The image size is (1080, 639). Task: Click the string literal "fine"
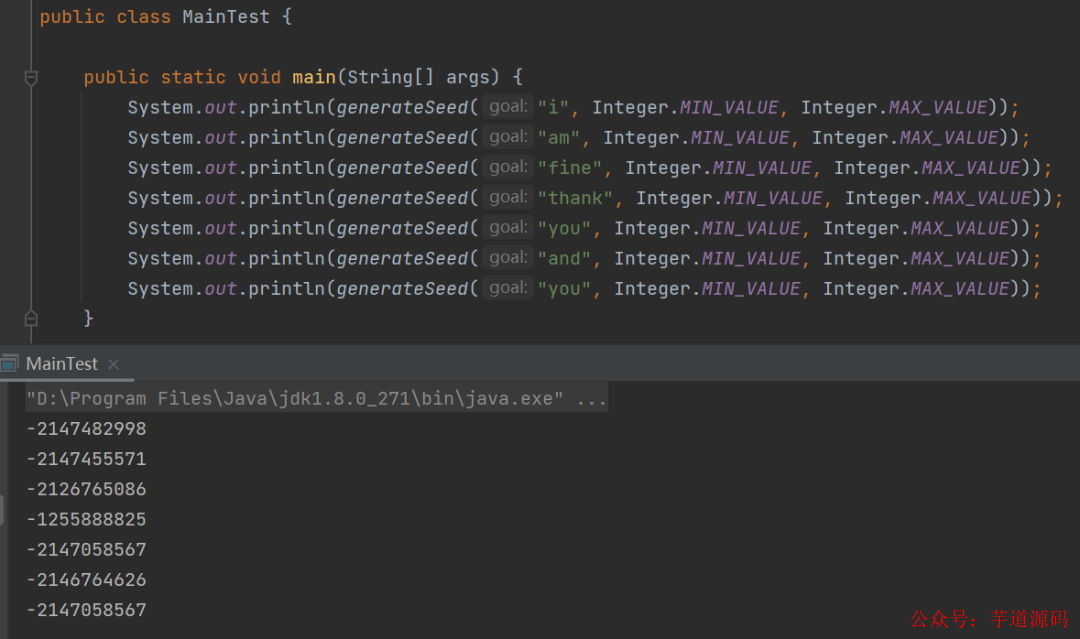tap(570, 168)
